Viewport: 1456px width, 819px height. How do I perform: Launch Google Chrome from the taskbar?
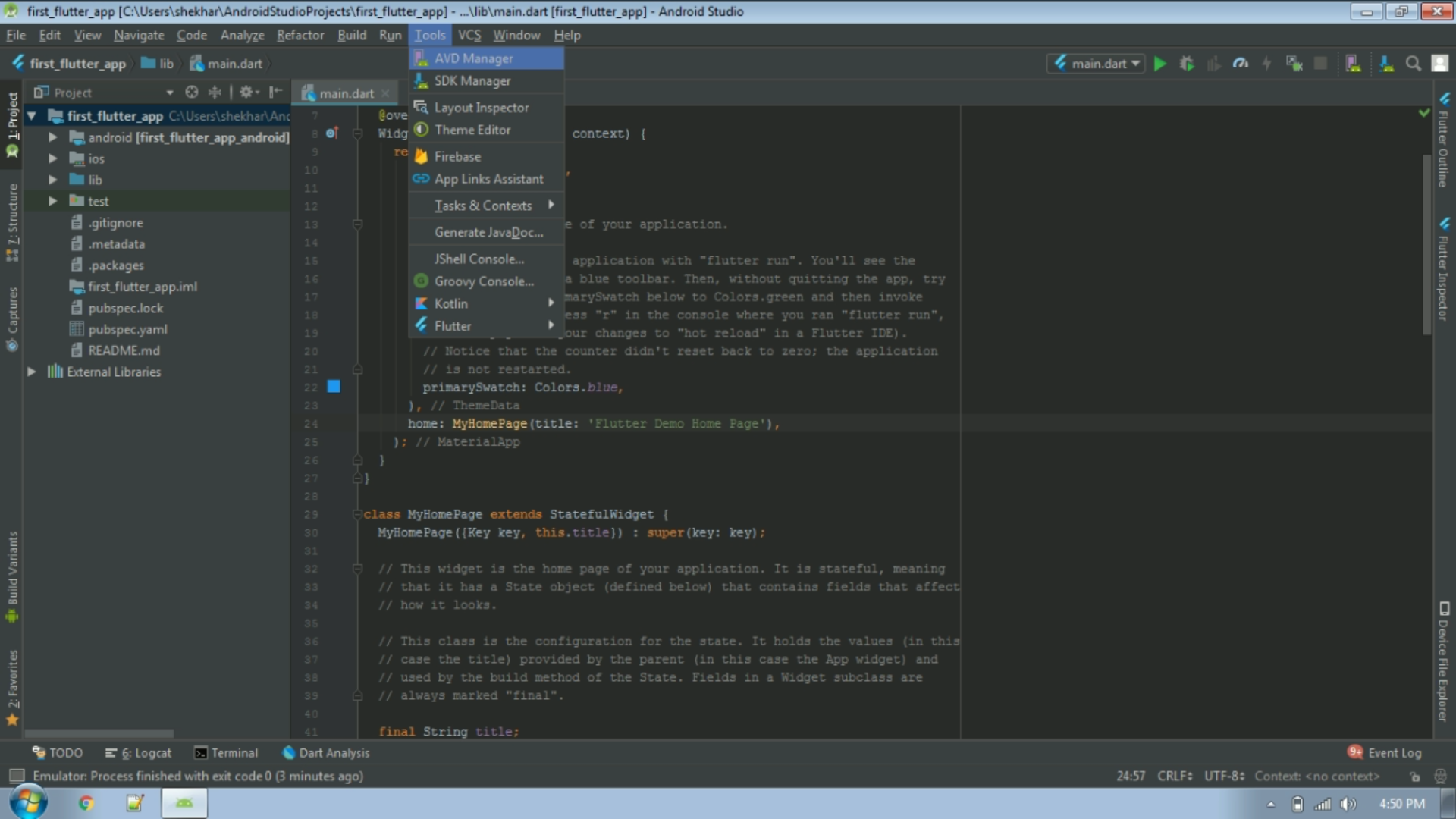point(86,802)
